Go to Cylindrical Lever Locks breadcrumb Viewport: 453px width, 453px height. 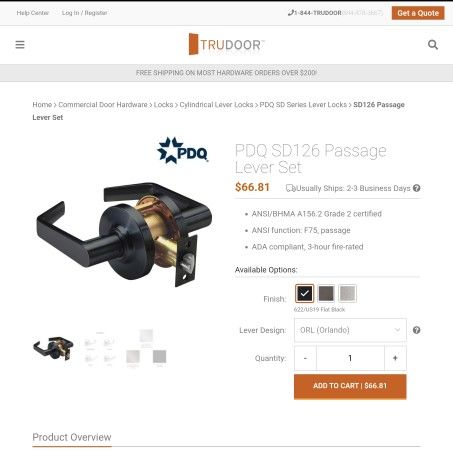pos(216,105)
